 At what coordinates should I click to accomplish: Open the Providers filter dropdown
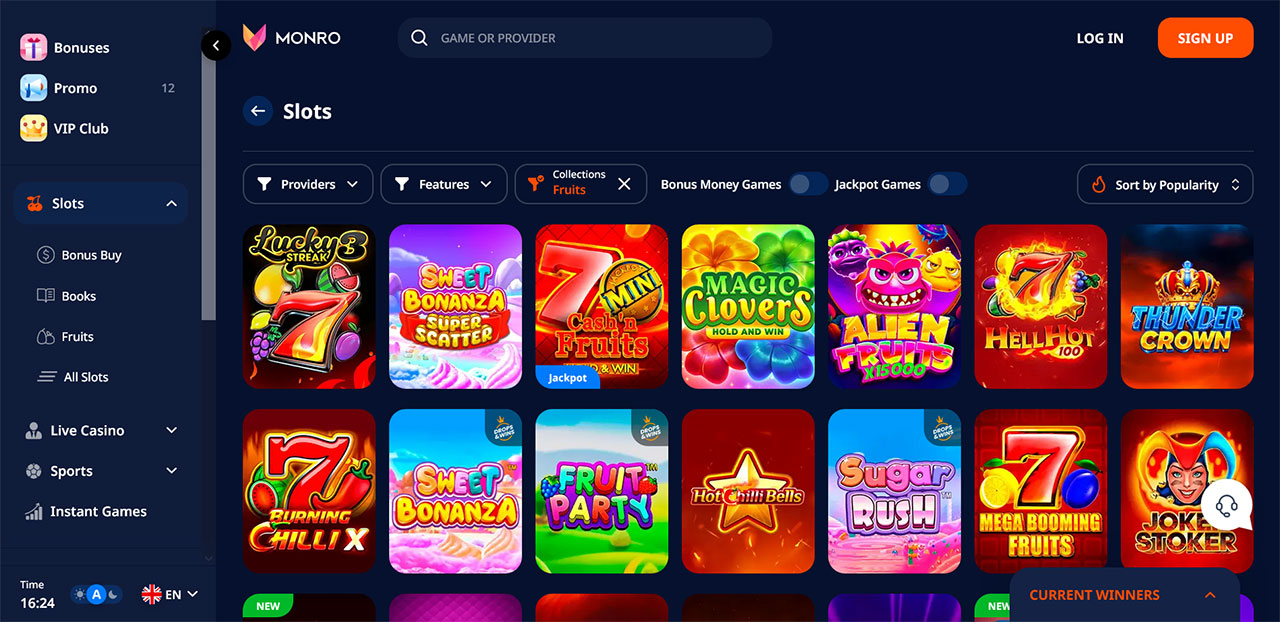308,184
